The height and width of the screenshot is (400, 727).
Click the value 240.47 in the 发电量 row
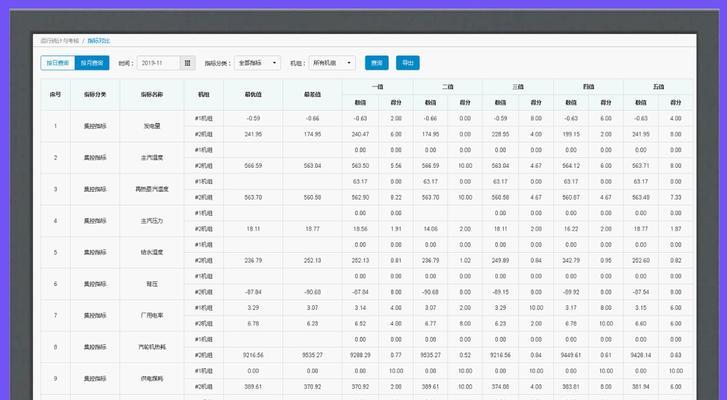360,134
